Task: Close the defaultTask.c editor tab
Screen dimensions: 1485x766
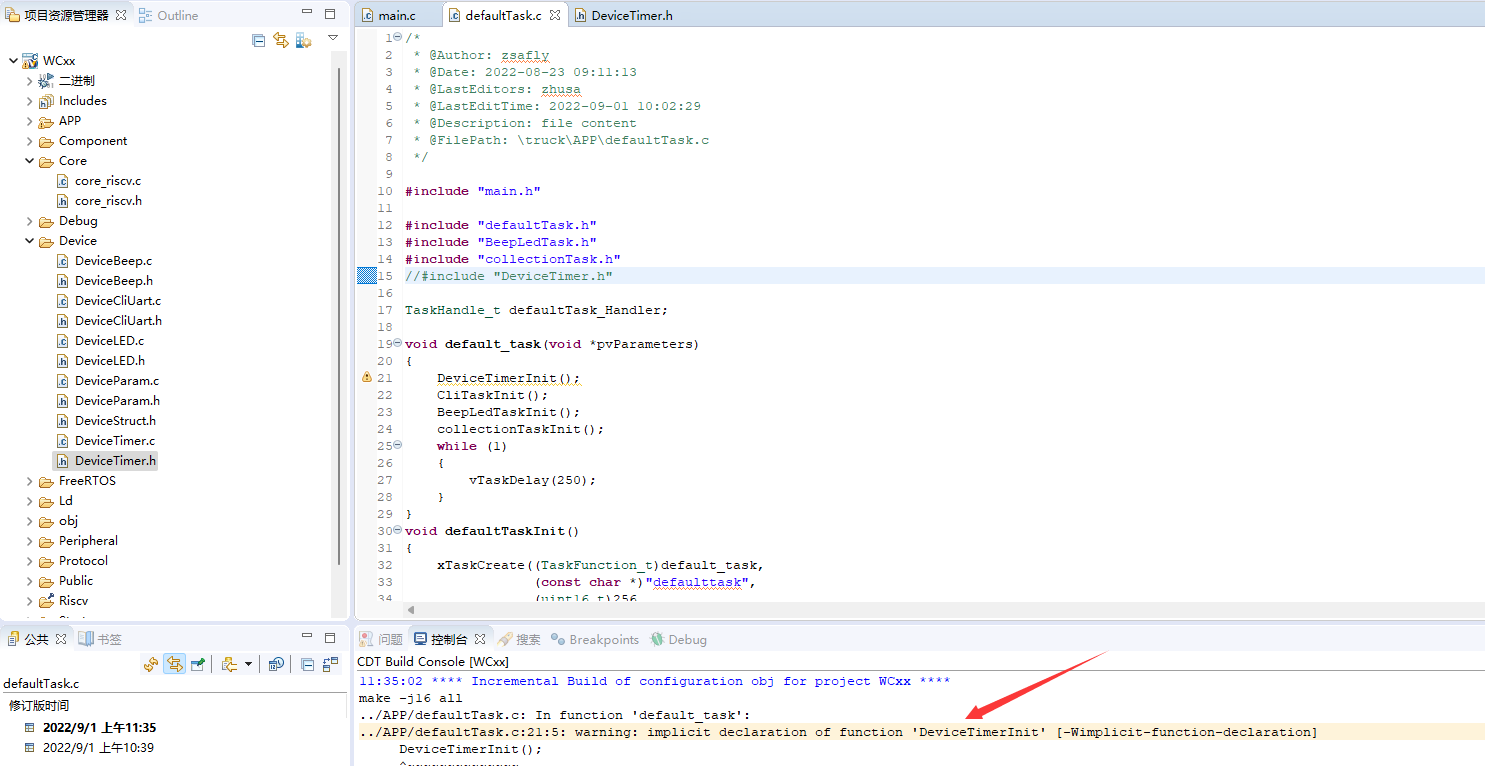Action: coord(555,15)
